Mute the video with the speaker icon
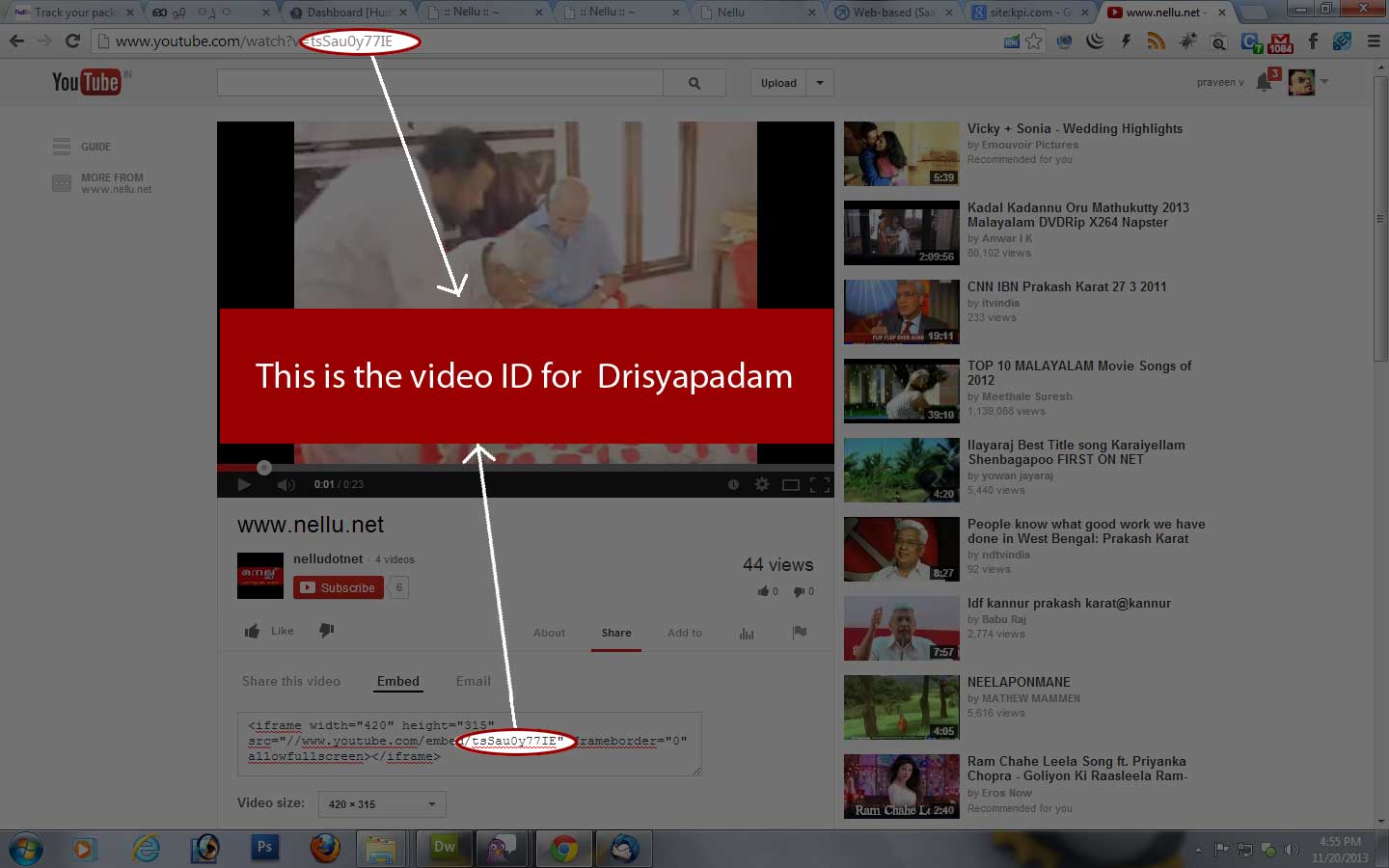Image resolution: width=1389 pixels, height=868 pixels. click(x=286, y=484)
